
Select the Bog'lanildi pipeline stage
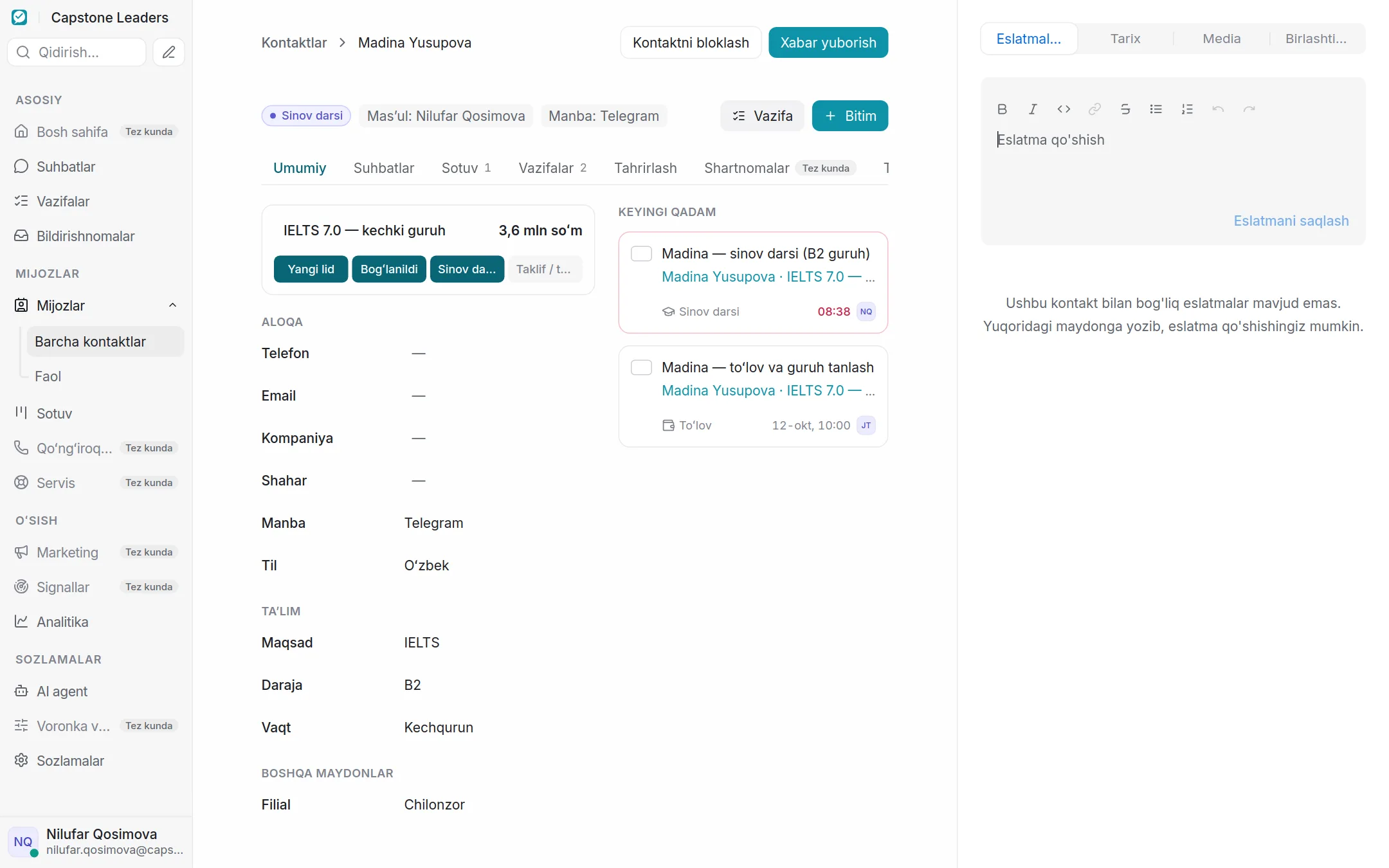[389, 269]
